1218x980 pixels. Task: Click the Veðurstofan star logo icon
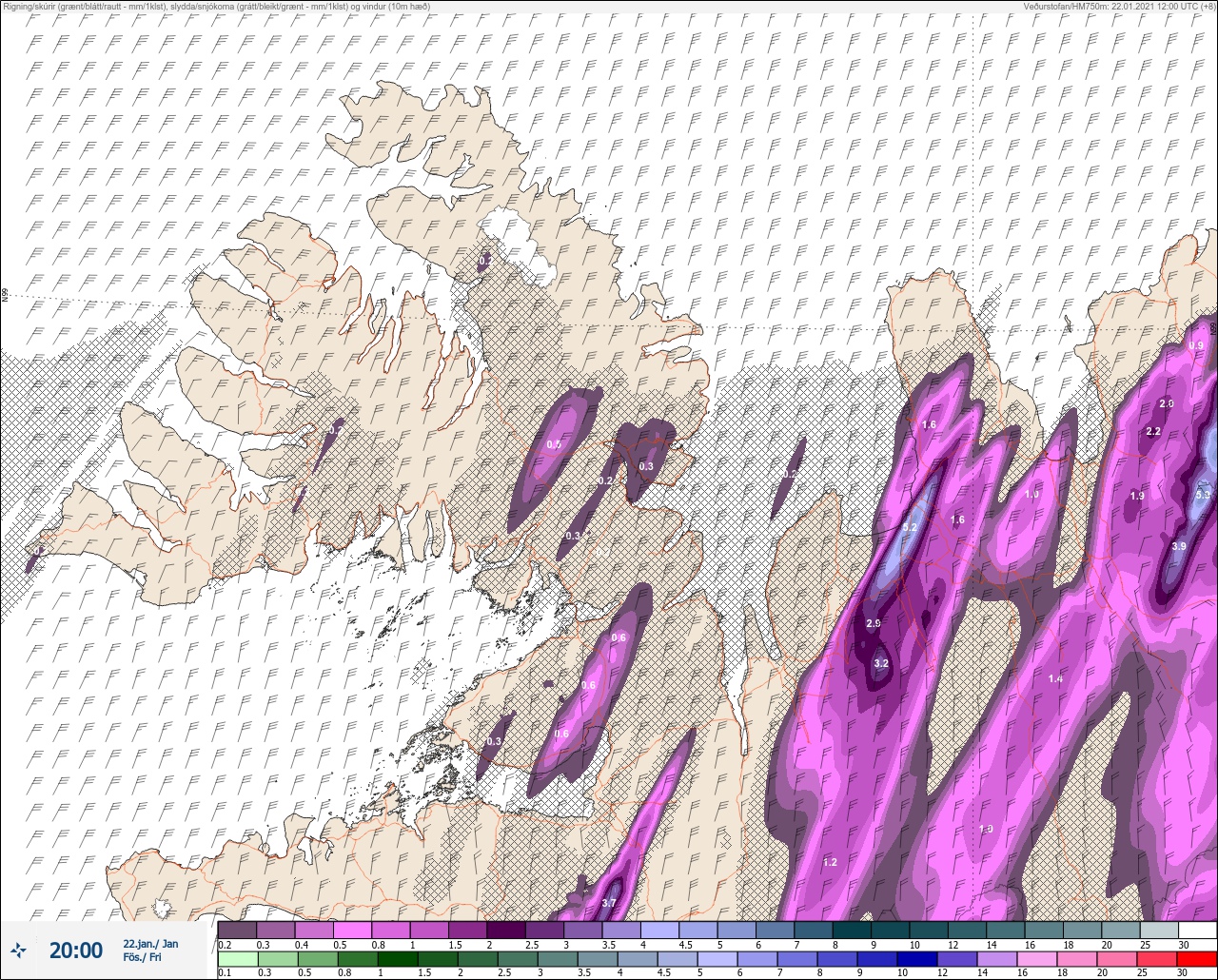tap(19, 951)
